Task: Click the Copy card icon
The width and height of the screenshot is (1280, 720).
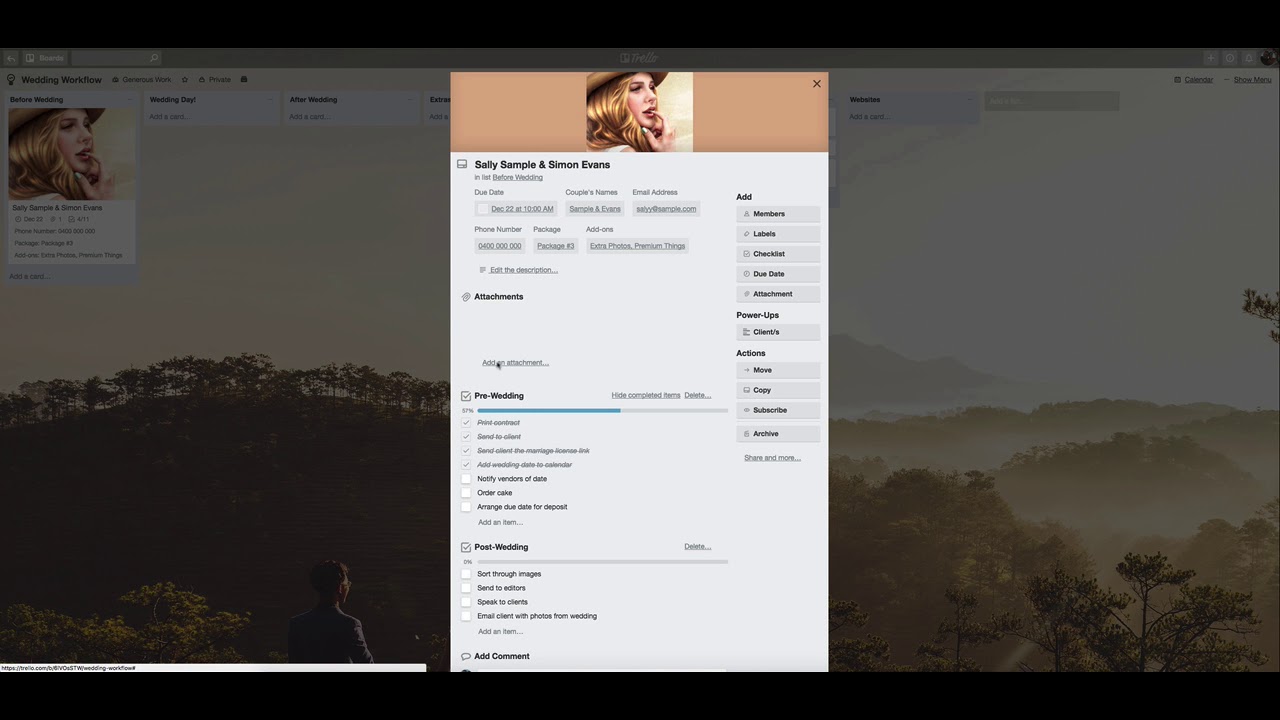Action: (746, 390)
